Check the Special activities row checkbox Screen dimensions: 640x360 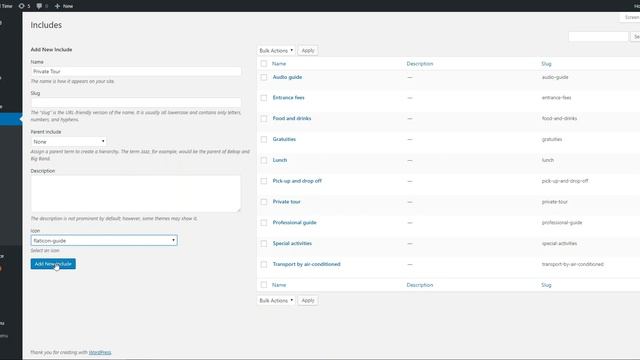[x=264, y=244]
